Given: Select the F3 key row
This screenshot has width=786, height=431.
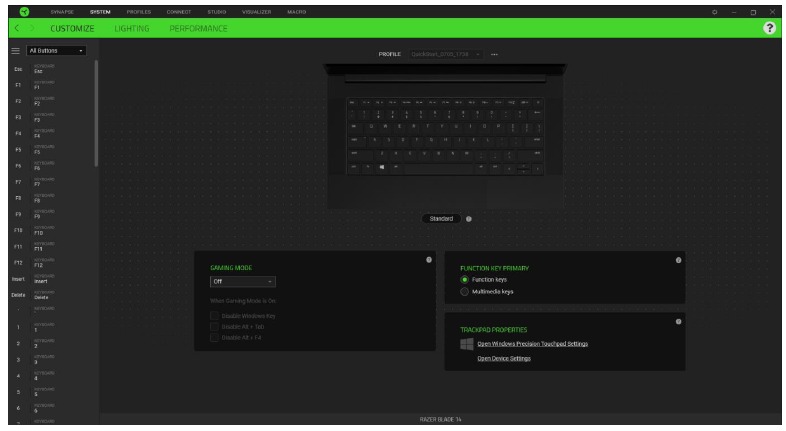Looking at the screenshot, I should (52, 117).
